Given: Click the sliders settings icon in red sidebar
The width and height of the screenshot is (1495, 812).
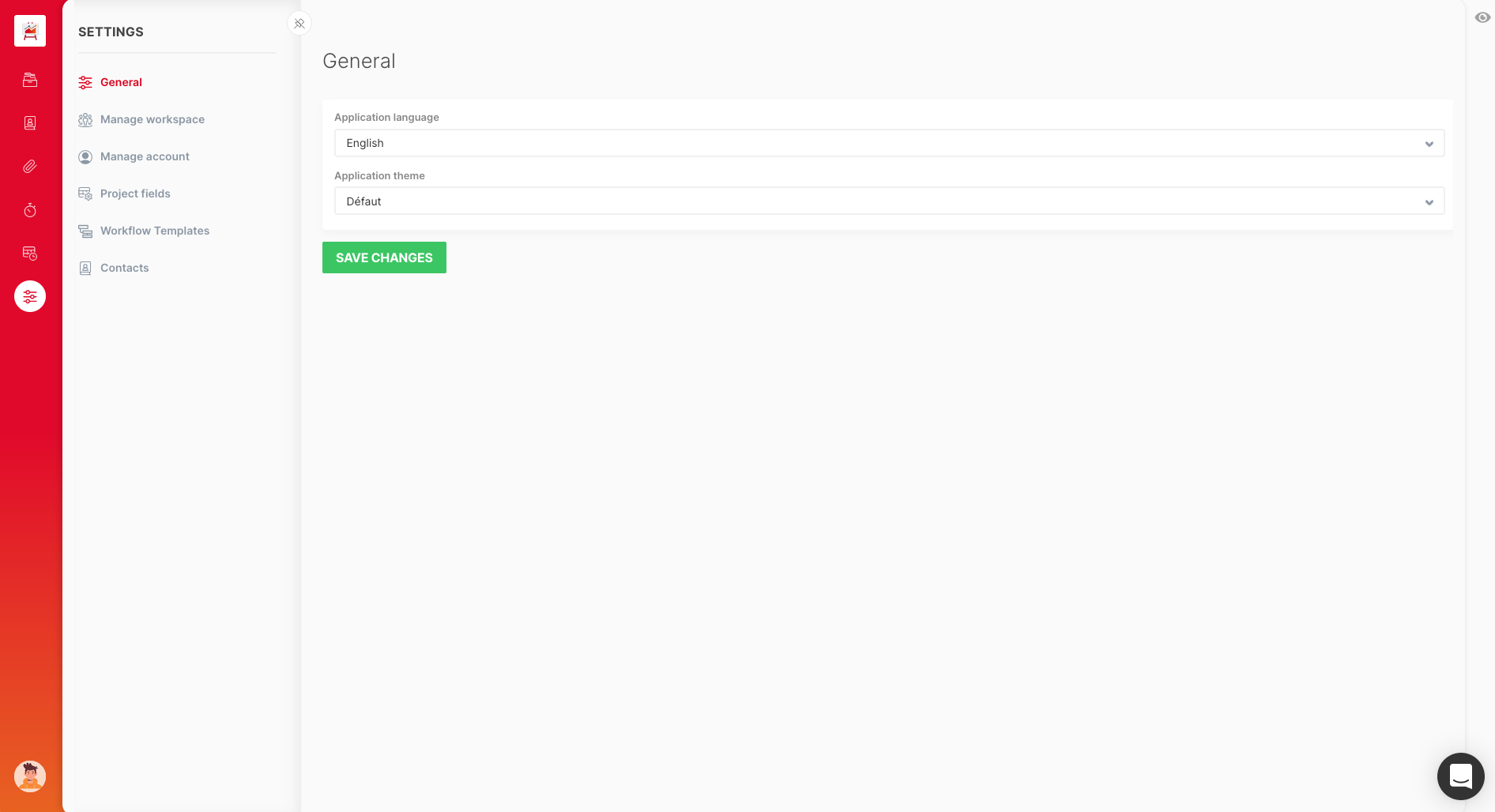Looking at the screenshot, I should [30, 296].
